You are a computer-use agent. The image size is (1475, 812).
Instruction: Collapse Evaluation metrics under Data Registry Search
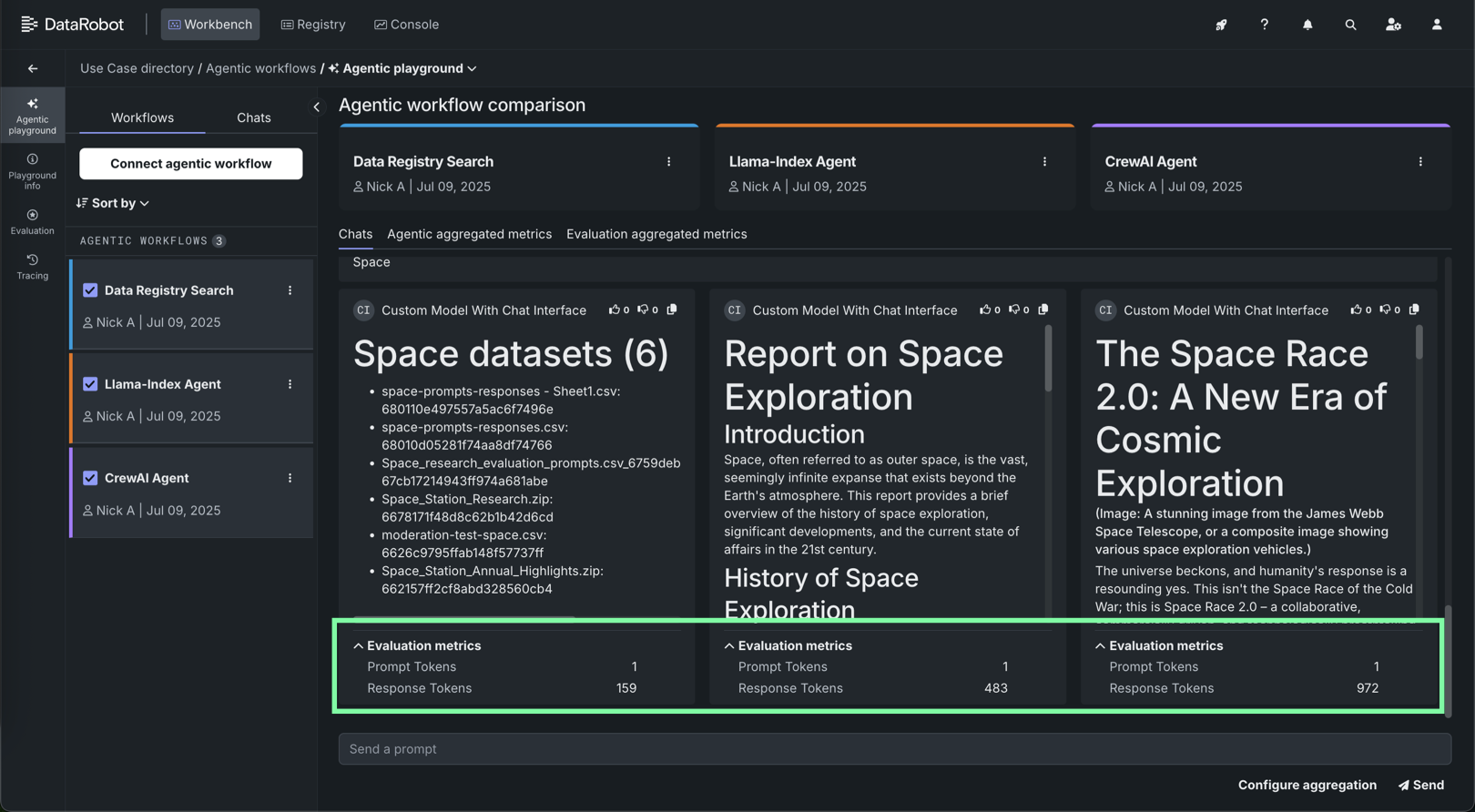point(358,645)
